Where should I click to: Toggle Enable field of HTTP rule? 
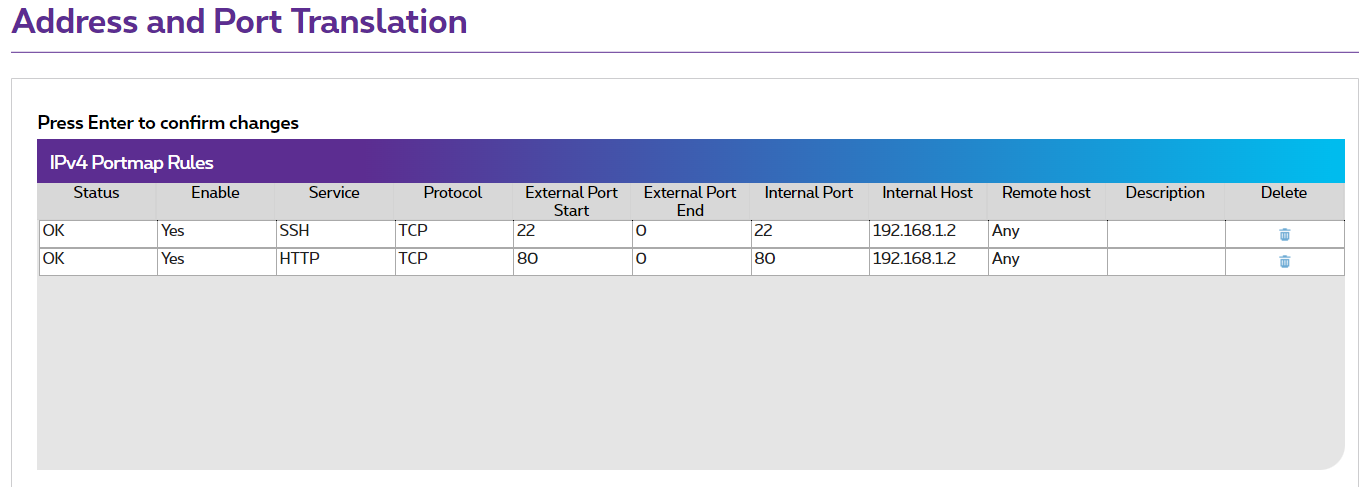pos(216,260)
